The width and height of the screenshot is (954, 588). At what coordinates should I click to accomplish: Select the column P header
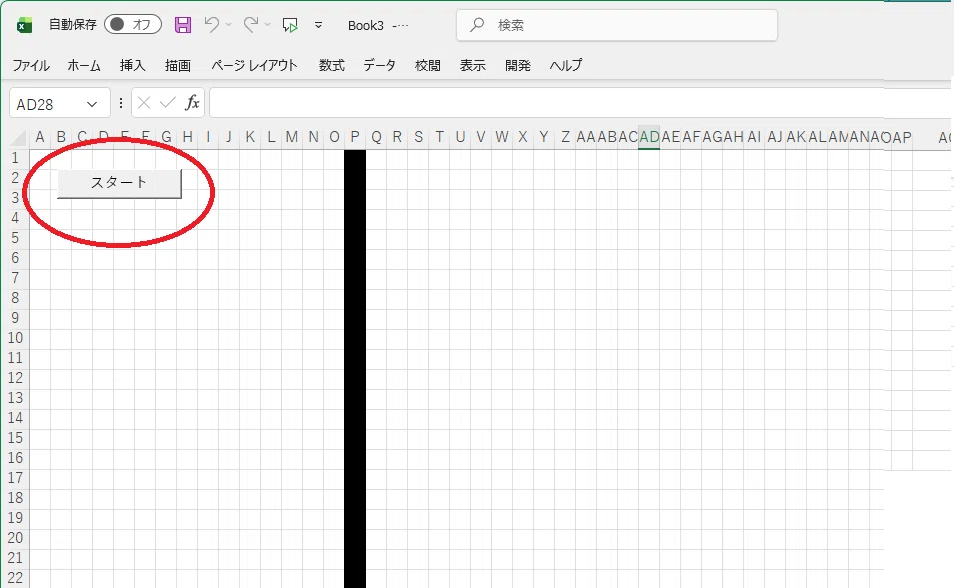355,137
